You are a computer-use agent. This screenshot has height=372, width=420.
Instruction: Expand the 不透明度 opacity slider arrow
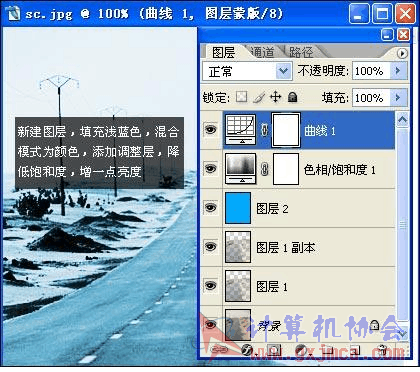point(398,71)
